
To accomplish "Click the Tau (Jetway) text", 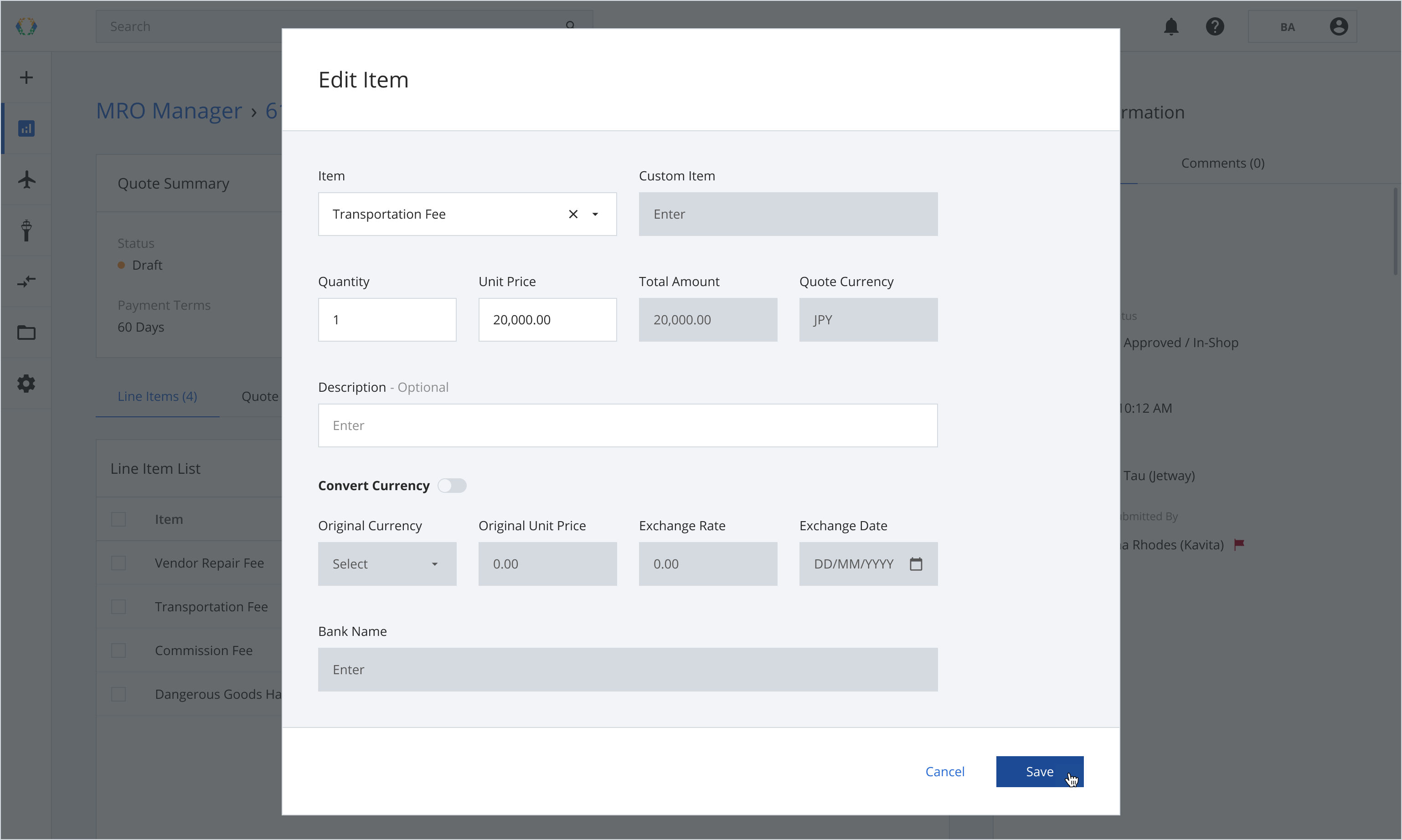I will pos(1159,476).
